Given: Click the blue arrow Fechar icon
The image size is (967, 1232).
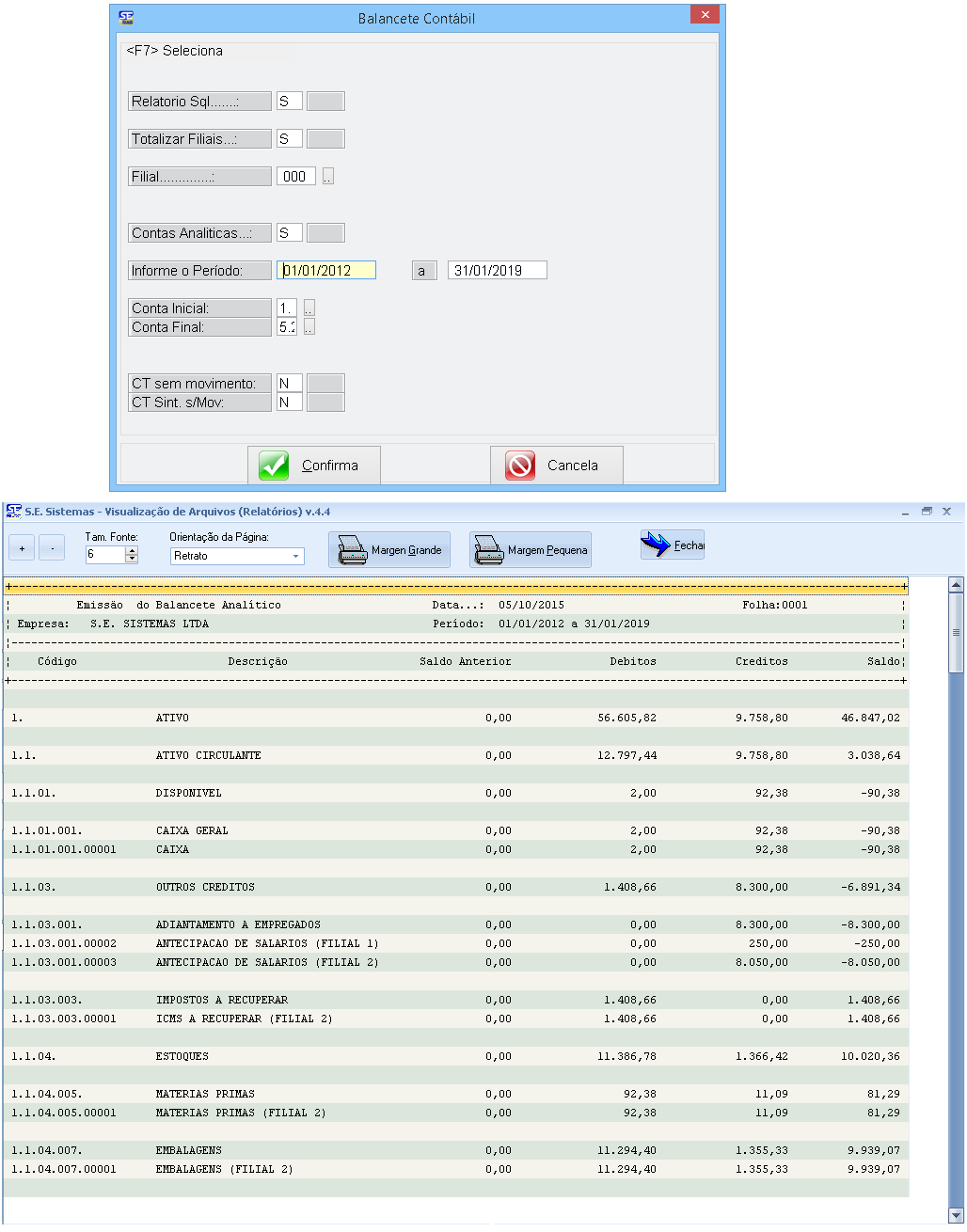Looking at the screenshot, I should 655,545.
